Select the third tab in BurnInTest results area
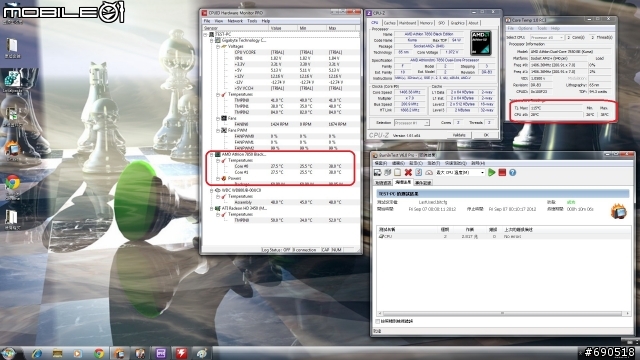 (423, 183)
